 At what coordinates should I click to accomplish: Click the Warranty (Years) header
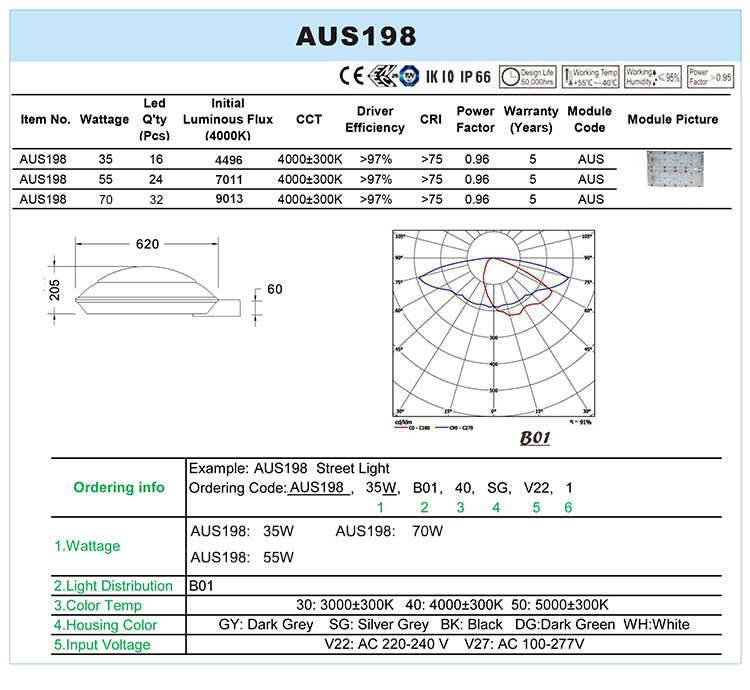coord(531,120)
